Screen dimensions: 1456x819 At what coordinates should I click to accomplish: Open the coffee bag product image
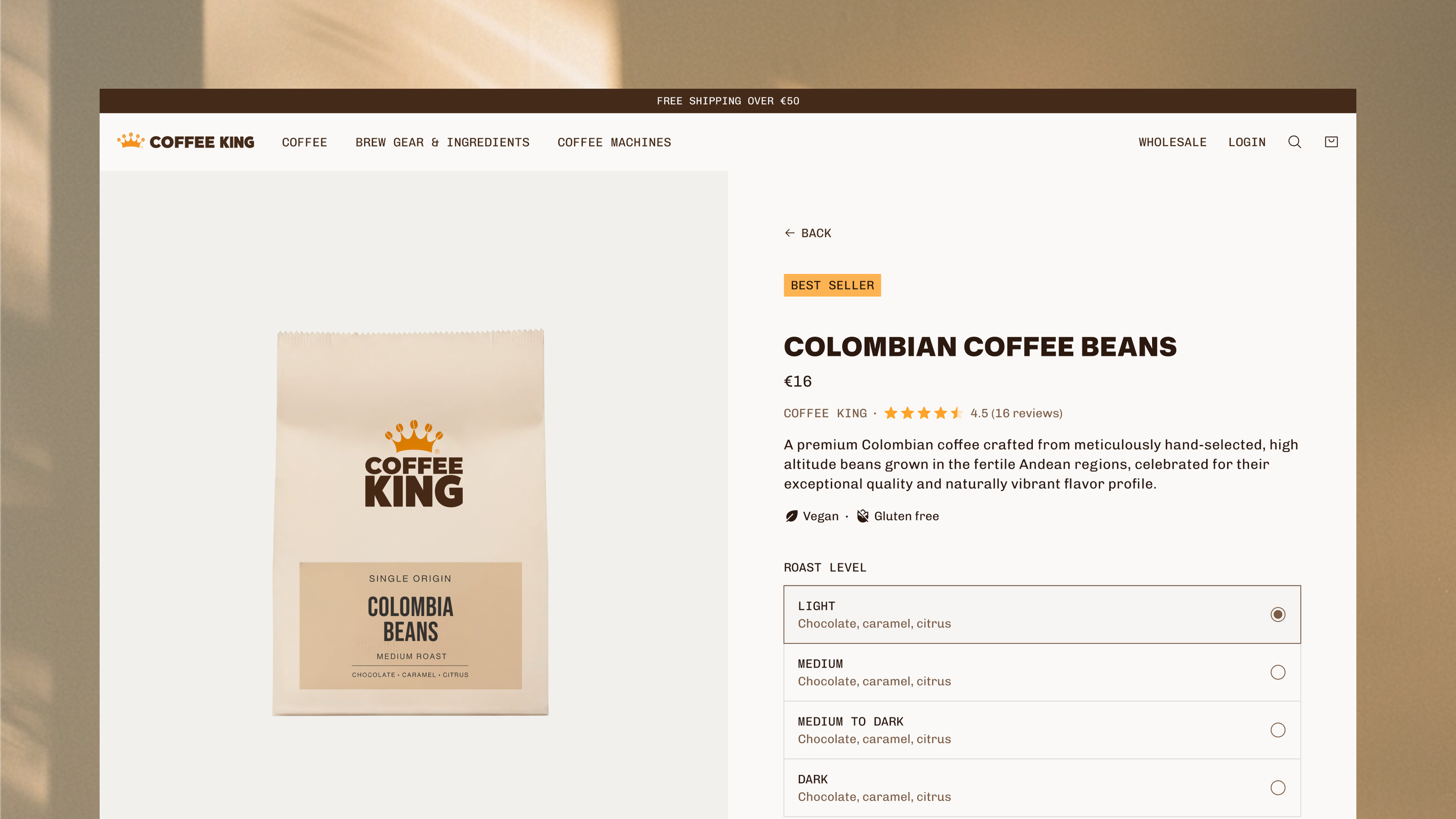point(411,523)
